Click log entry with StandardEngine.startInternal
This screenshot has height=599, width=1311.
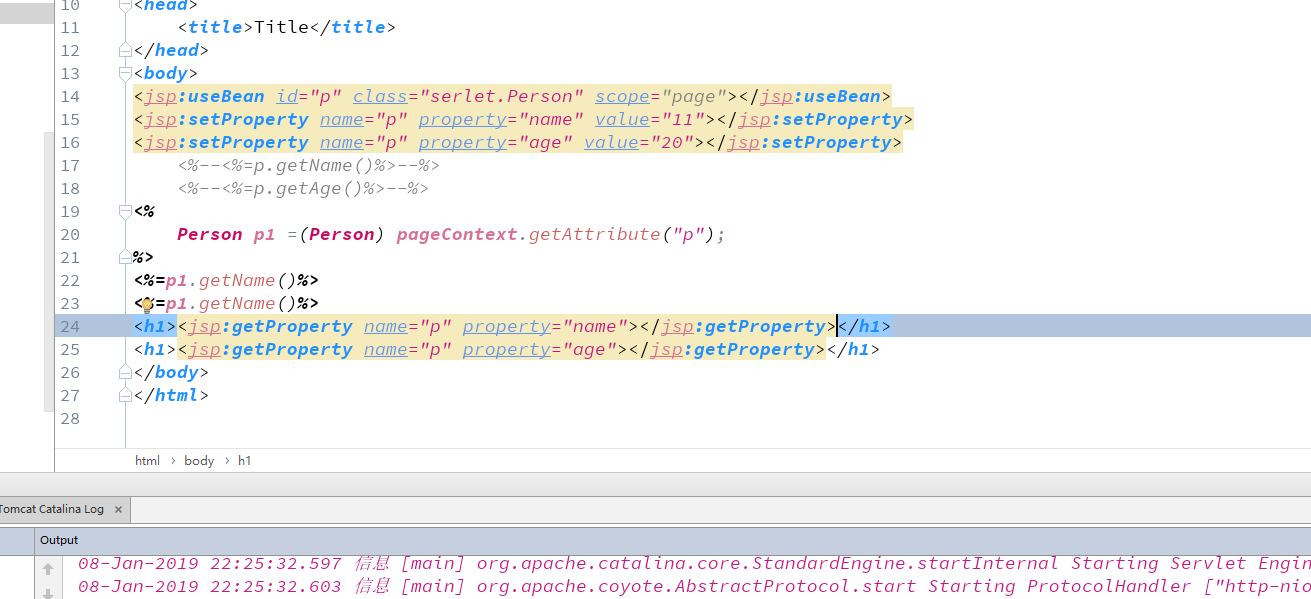click(694, 563)
